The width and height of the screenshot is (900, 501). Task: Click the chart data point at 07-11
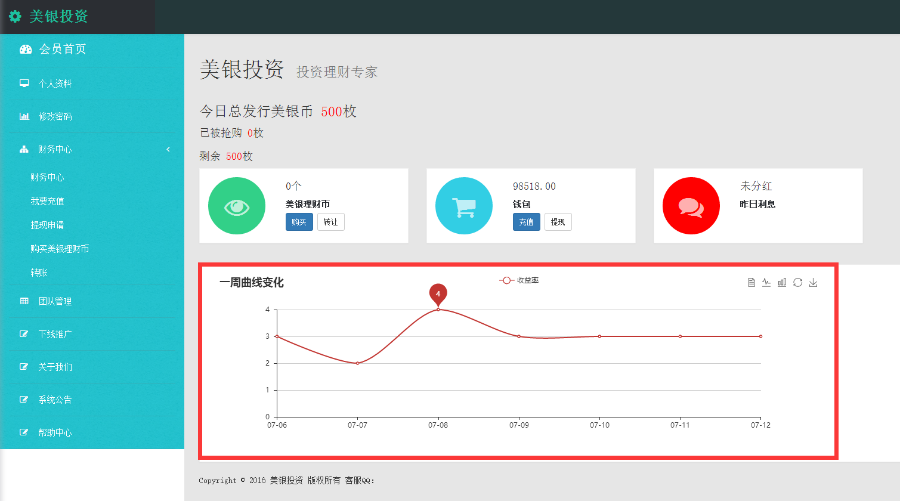[680, 336]
